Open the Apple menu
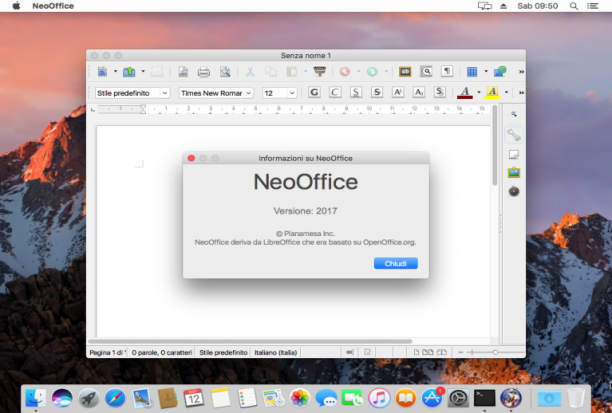Image resolution: width=612 pixels, height=413 pixels. pos(16,6)
